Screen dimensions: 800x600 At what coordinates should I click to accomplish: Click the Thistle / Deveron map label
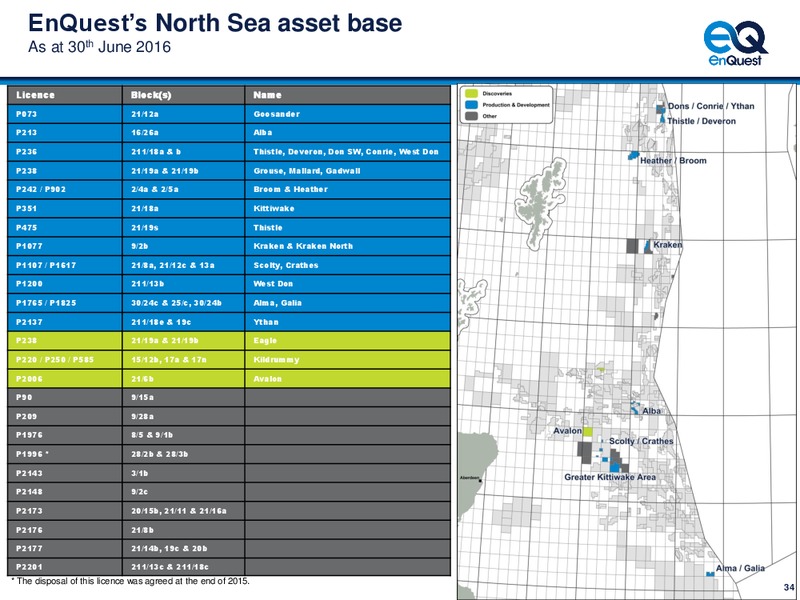click(702, 121)
